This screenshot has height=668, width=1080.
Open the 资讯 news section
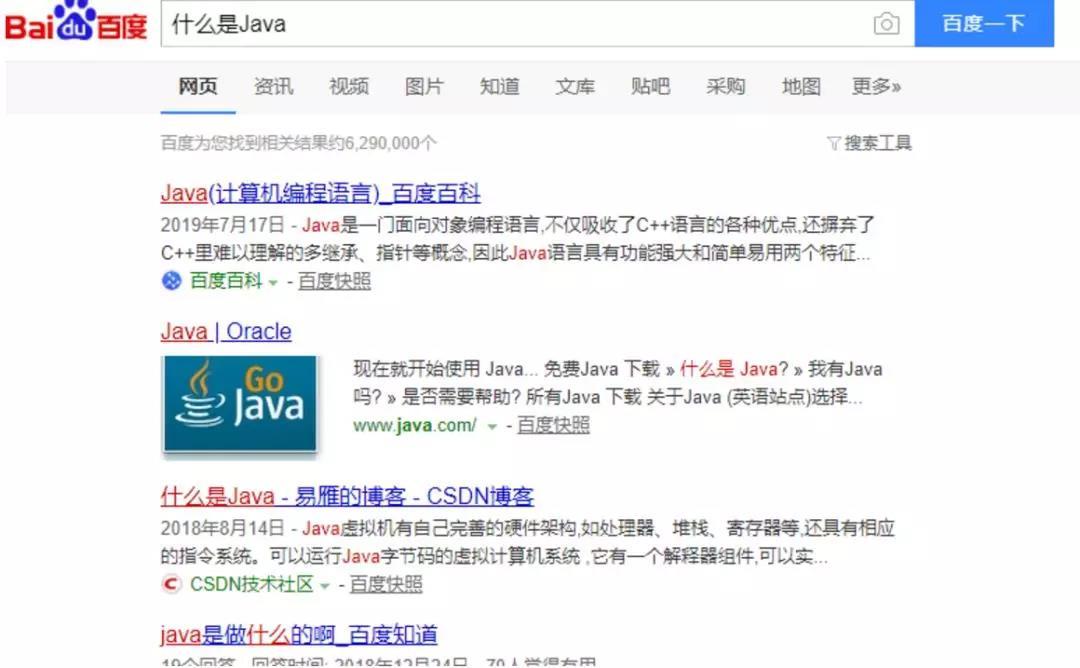[x=273, y=87]
